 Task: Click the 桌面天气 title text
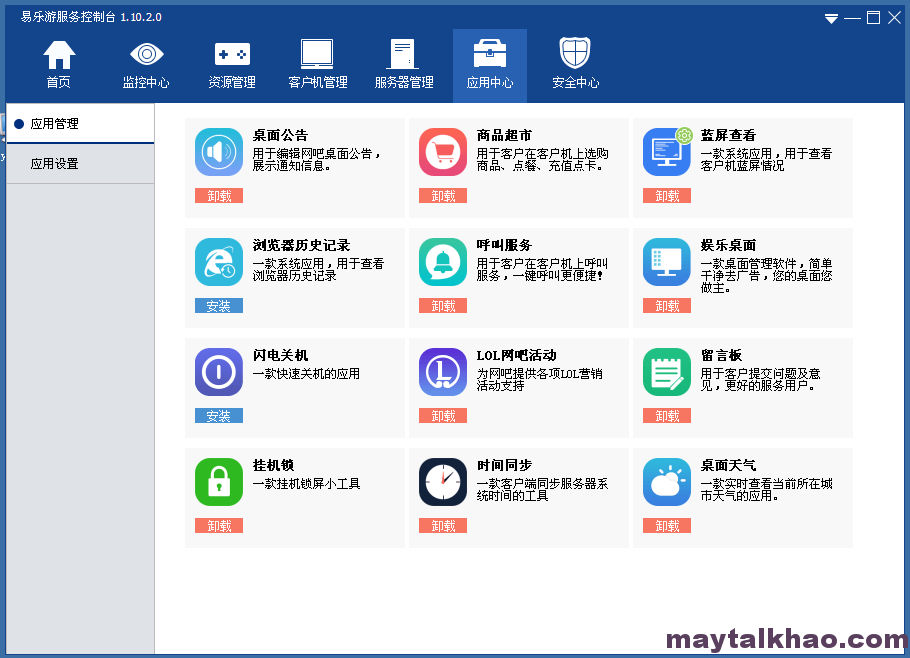pos(728,465)
